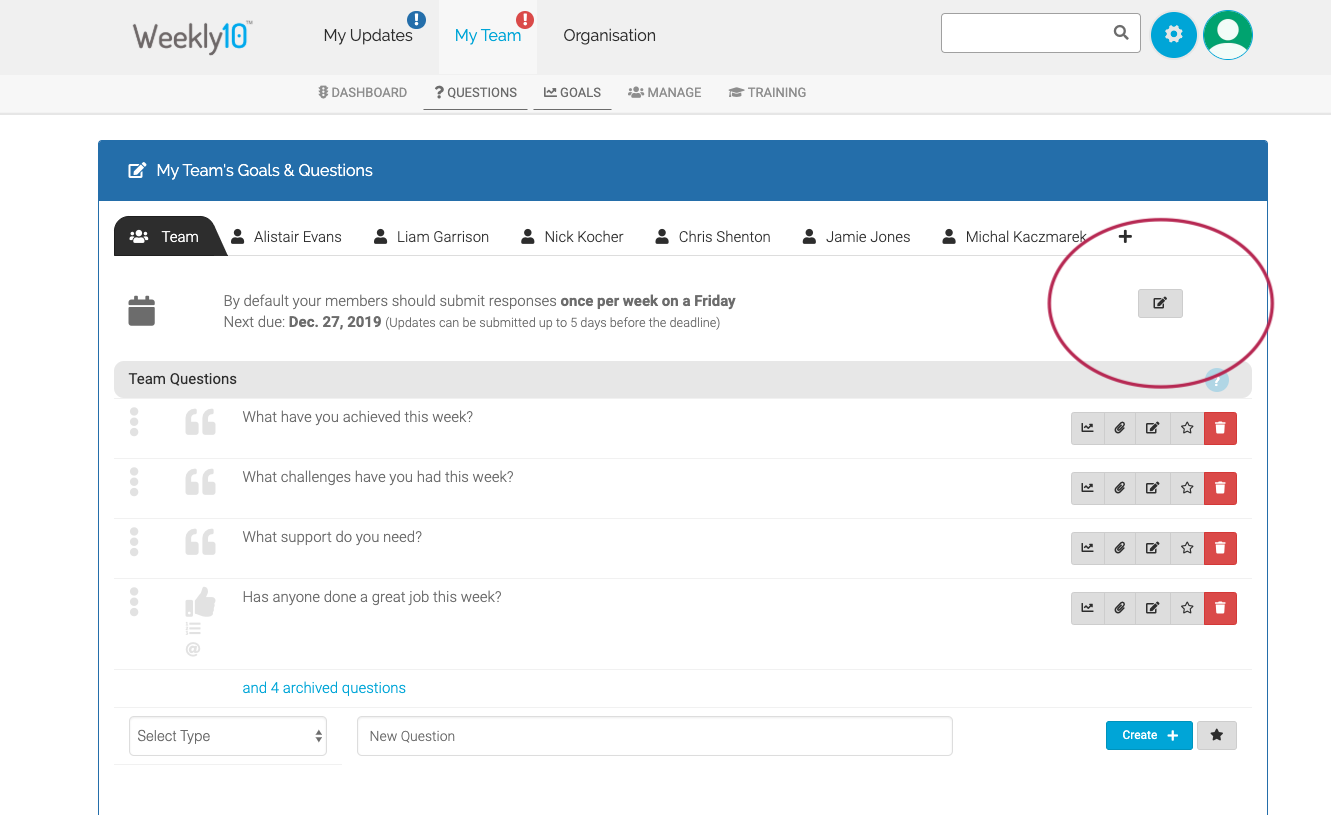The width and height of the screenshot is (1331, 815).
Task: Edit the submission schedule settings
Action: tap(1160, 303)
